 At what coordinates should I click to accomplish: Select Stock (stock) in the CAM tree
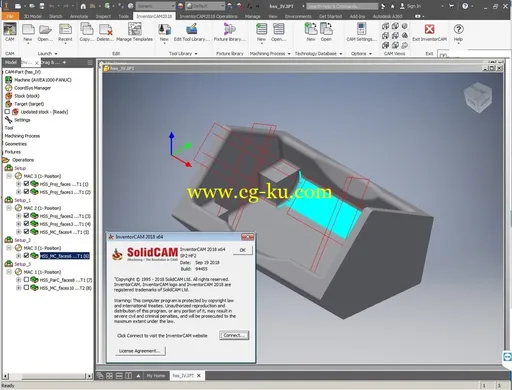point(27,96)
